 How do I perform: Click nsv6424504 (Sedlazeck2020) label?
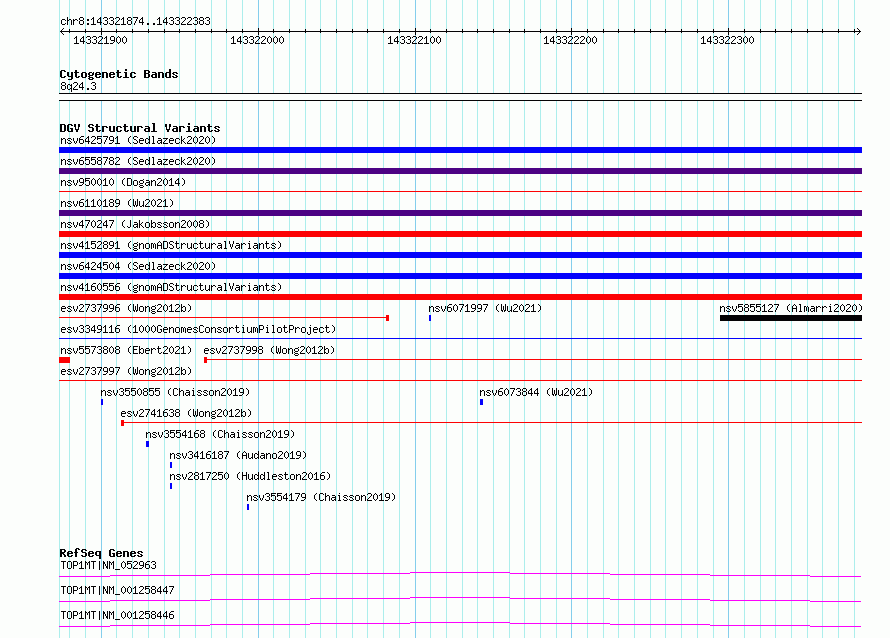coord(138,266)
